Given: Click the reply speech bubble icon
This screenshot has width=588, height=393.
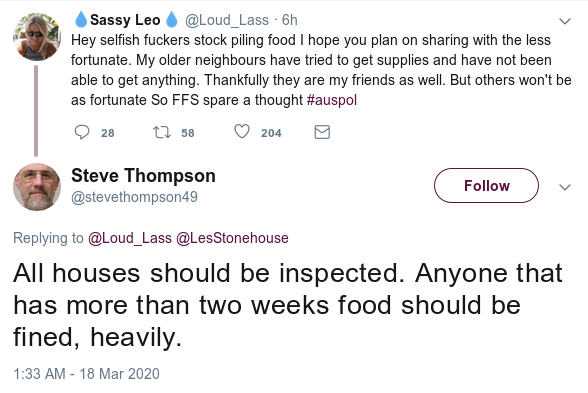Looking at the screenshot, I should tap(82, 132).
